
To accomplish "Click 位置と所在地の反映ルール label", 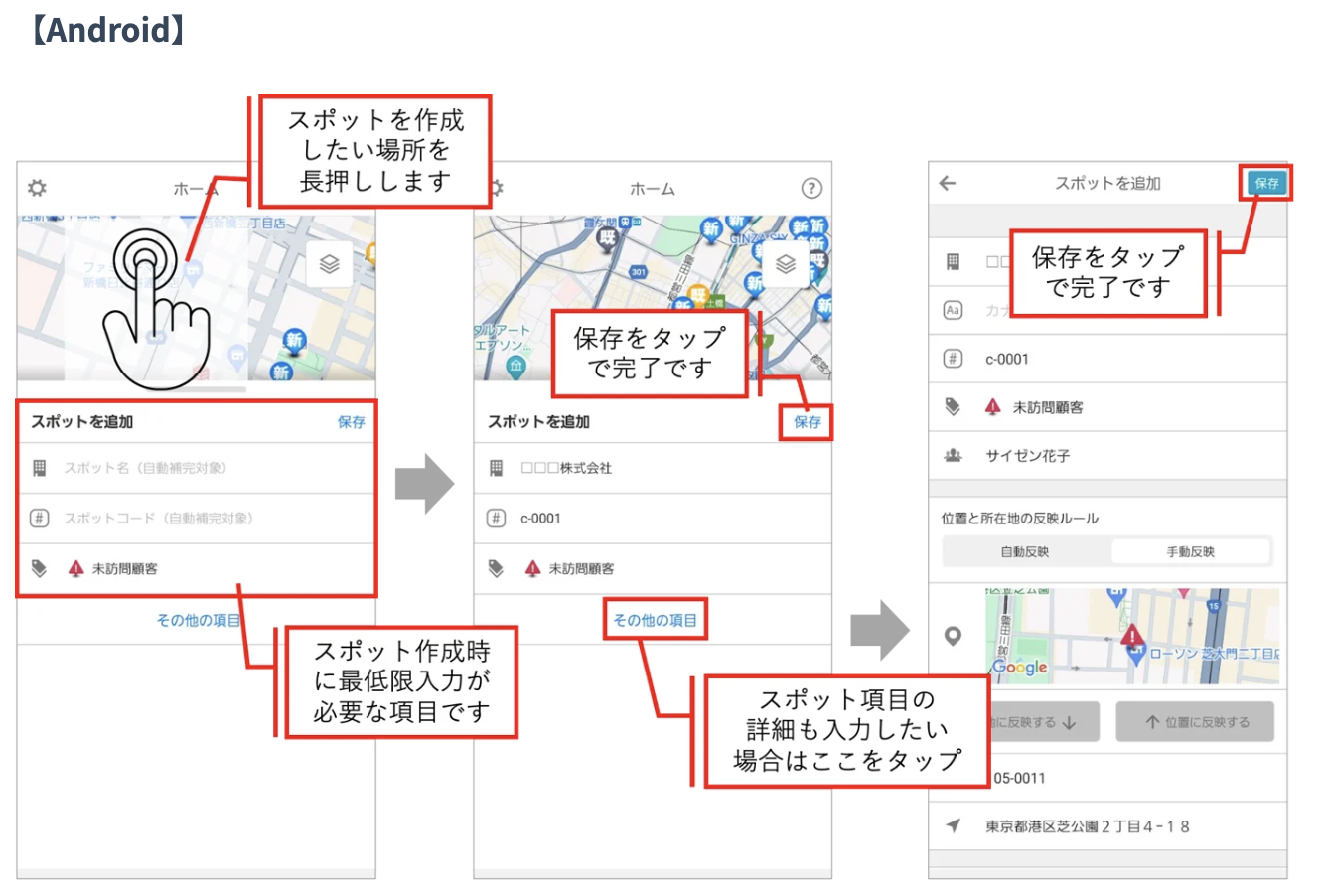I will (x=1020, y=518).
